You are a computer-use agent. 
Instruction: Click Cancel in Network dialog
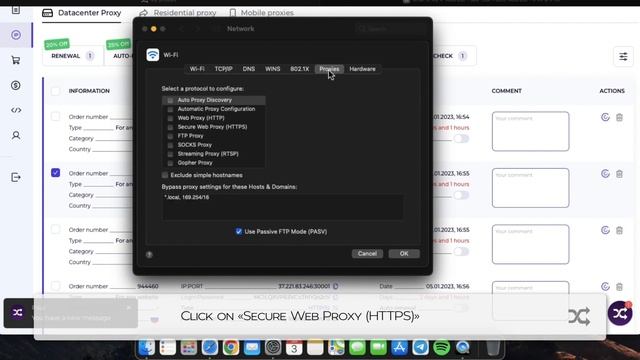(x=367, y=253)
